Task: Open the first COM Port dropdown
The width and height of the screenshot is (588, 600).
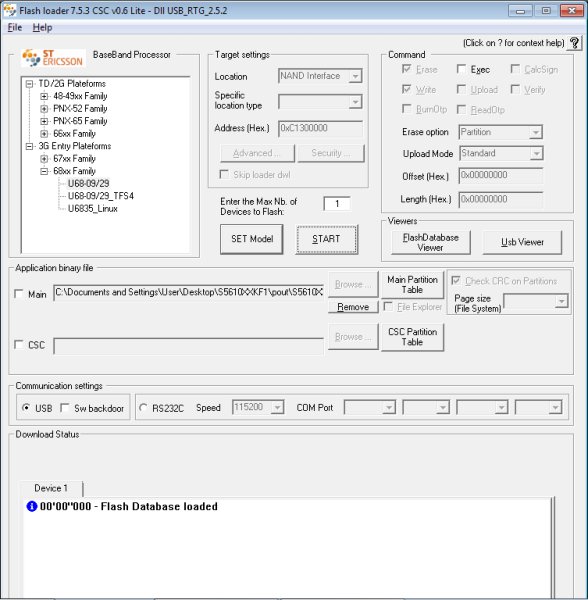Action: coord(370,408)
